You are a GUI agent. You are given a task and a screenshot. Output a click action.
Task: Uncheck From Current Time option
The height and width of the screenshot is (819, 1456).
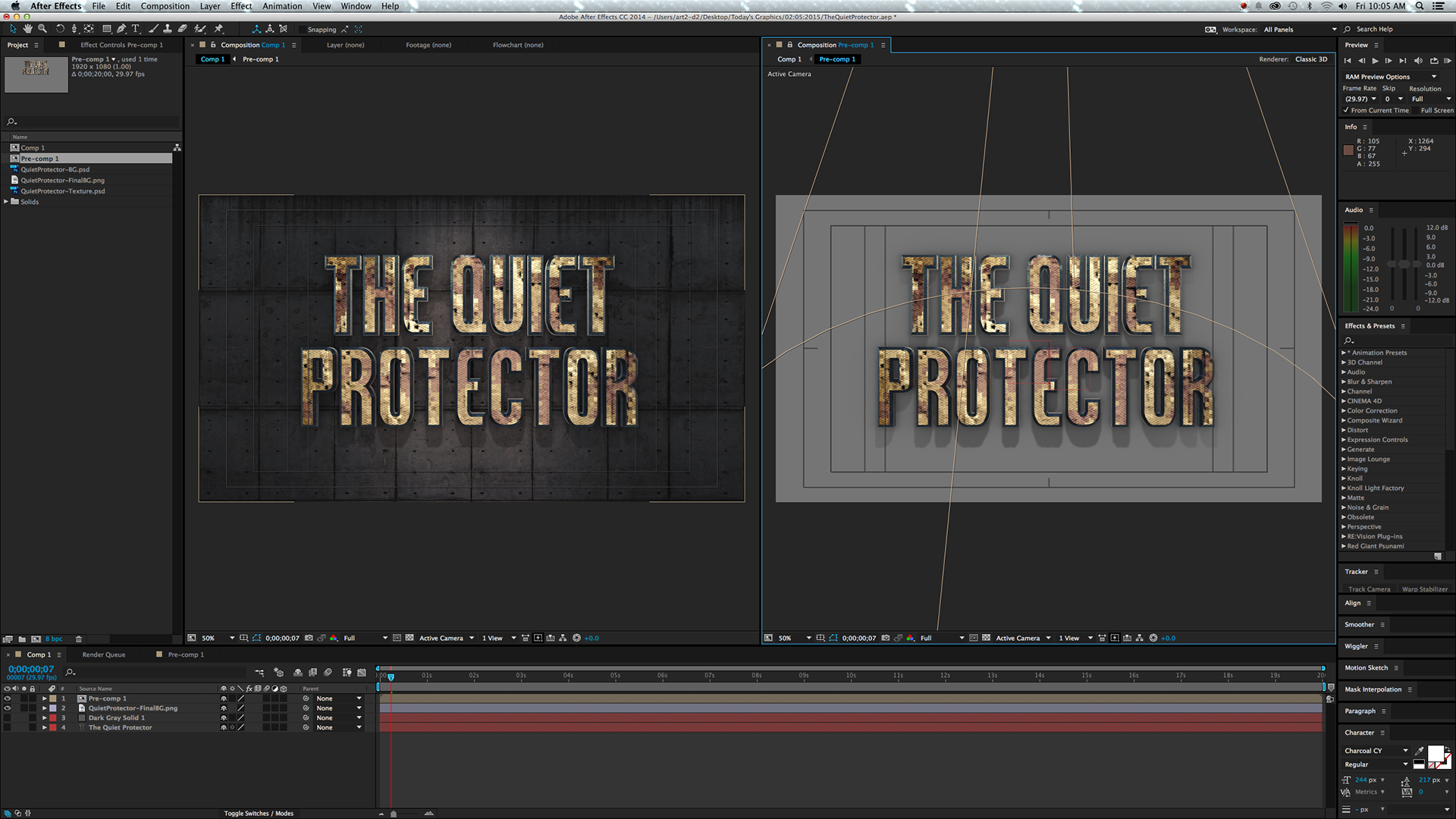[1346, 111]
